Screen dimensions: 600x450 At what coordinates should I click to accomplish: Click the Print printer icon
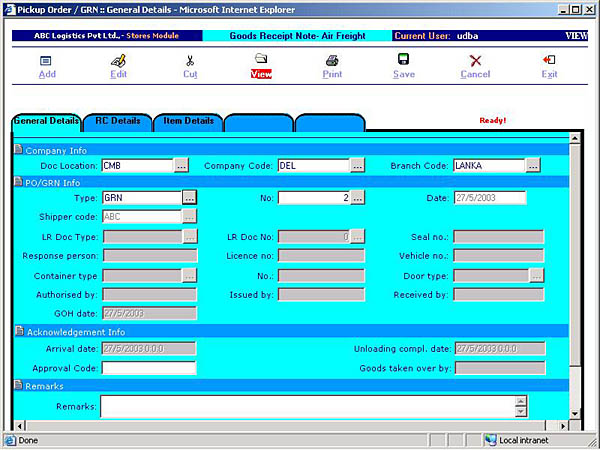pos(332,61)
